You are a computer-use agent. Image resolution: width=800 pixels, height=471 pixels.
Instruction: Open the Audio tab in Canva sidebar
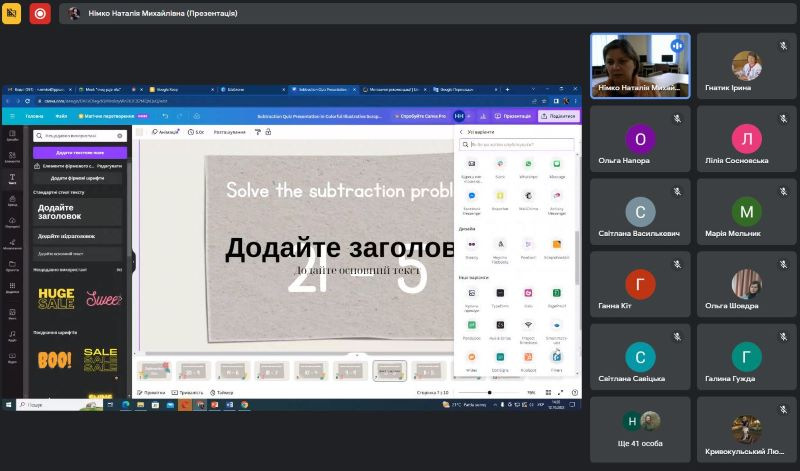click(x=12, y=336)
